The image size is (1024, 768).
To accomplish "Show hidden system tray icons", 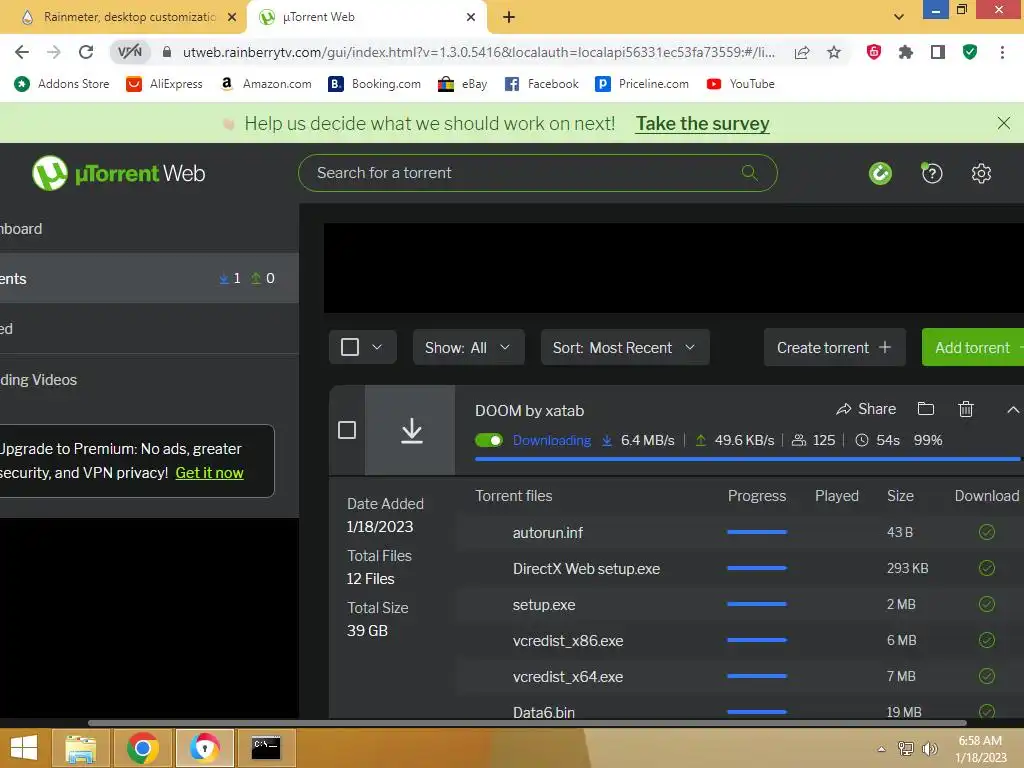I will coord(882,749).
